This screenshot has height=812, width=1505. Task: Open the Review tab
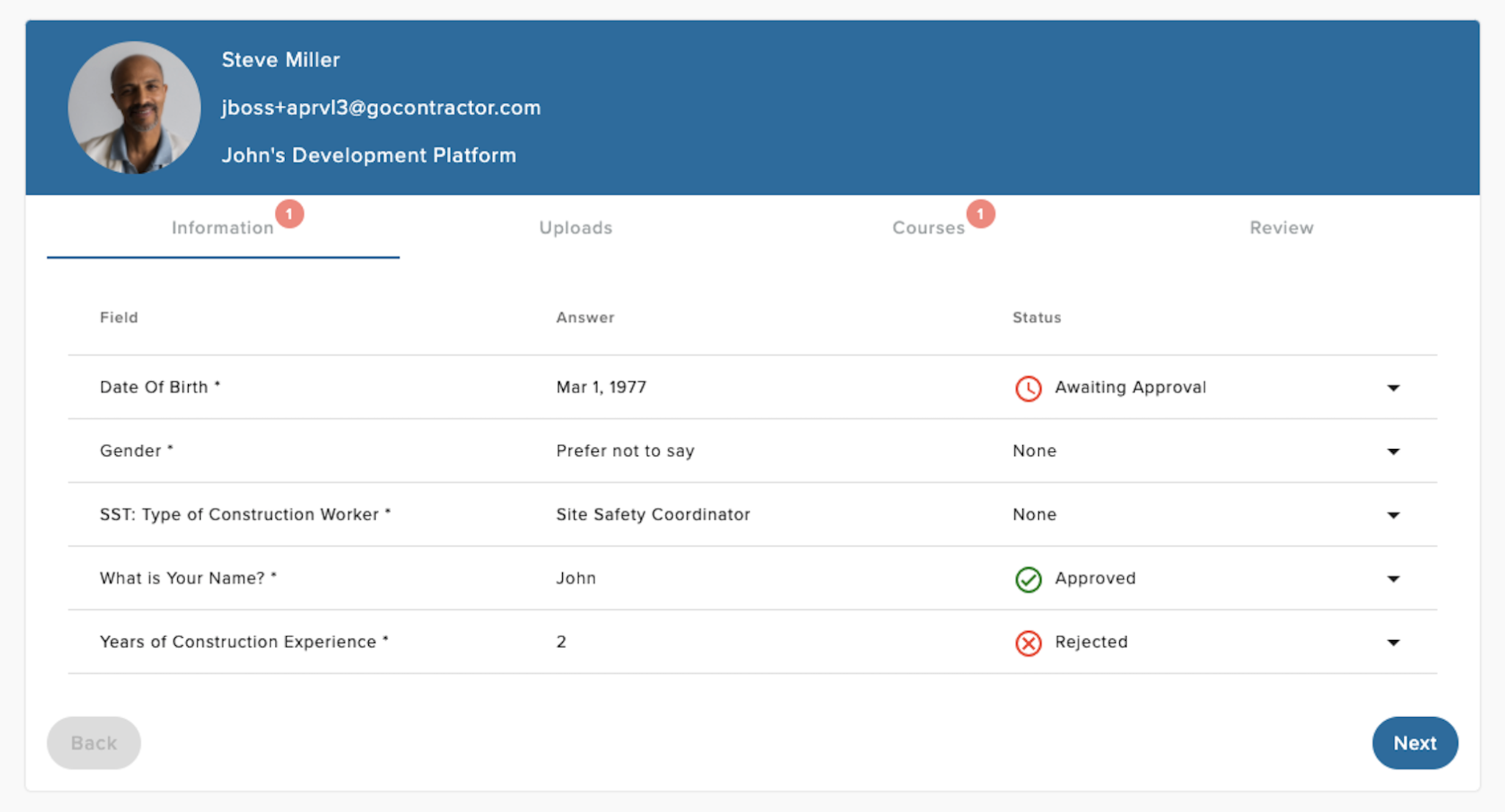(x=1282, y=228)
